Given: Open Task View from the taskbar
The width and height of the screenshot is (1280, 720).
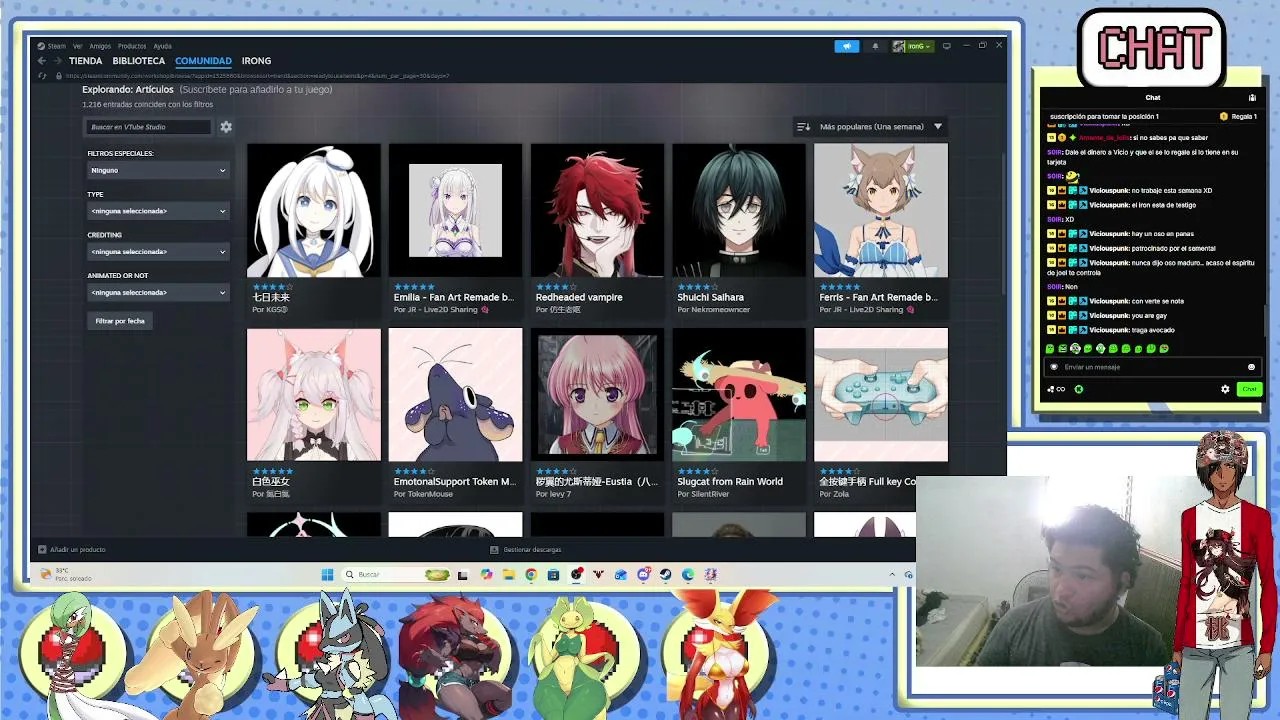Looking at the screenshot, I should tap(462, 574).
